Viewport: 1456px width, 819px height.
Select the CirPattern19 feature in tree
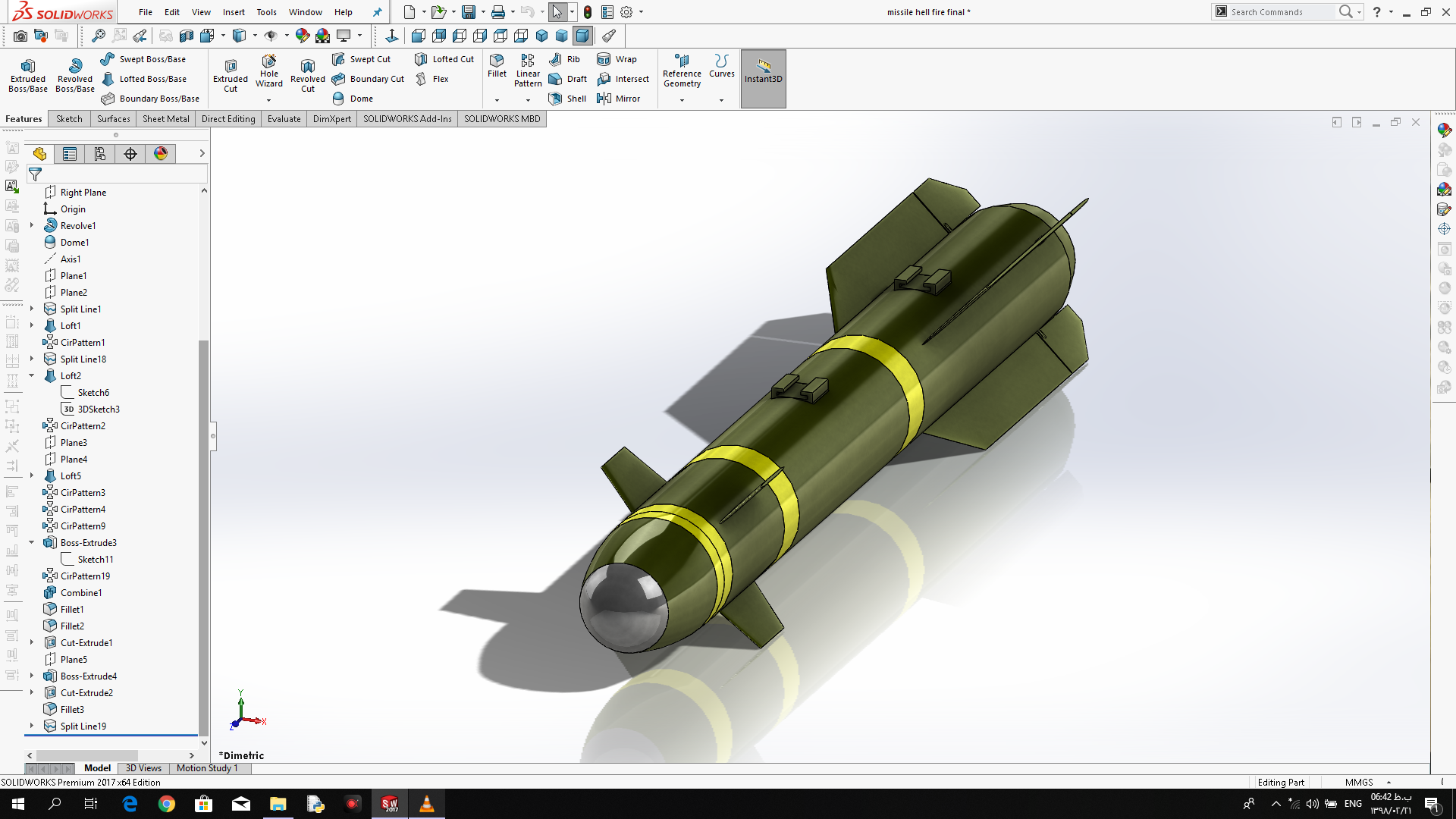point(85,576)
